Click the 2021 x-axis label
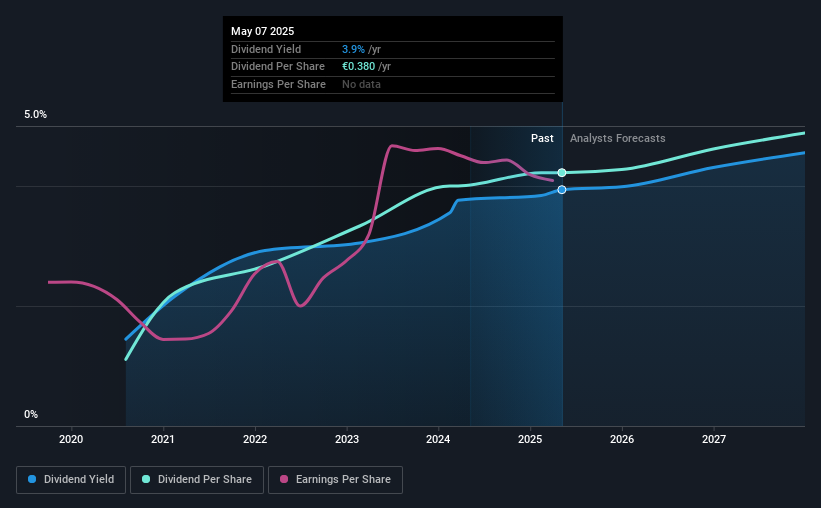 (163, 439)
